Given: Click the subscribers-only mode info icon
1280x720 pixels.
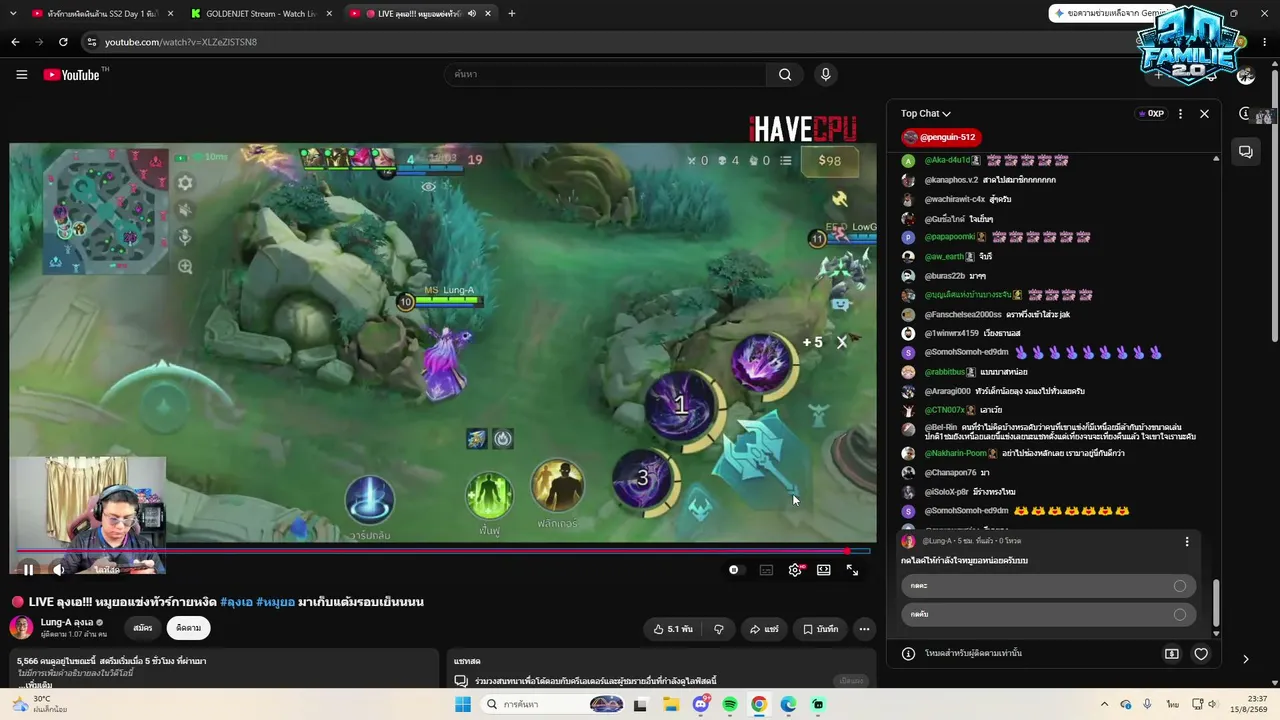Looking at the screenshot, I should click(908, 654).
